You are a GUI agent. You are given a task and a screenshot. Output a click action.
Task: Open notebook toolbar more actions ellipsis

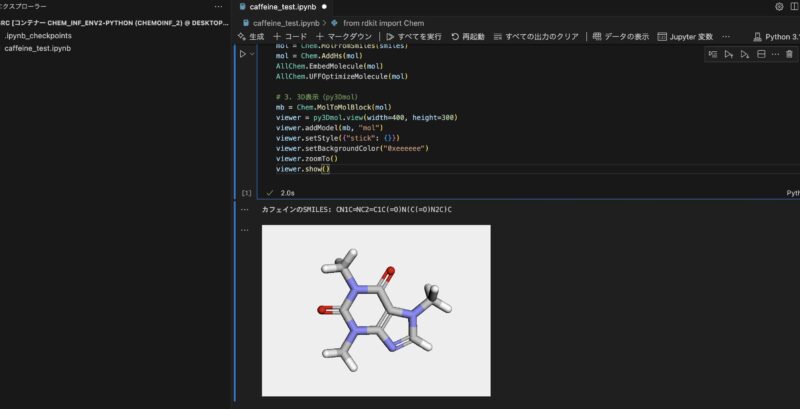726,37
